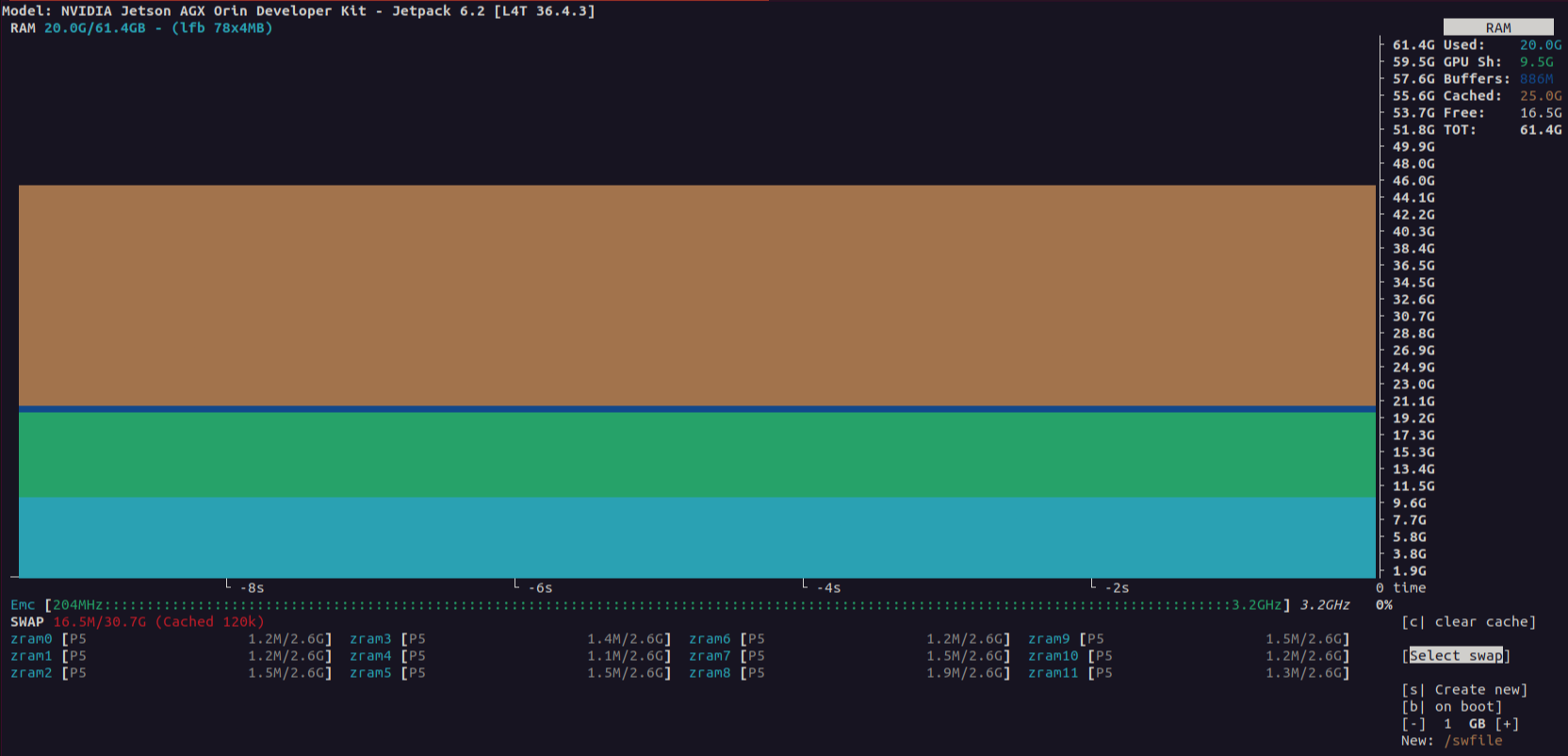The image size is (1568, 756).
Task: Decrease swap size with the minus control
Action: pos(1413,723)
